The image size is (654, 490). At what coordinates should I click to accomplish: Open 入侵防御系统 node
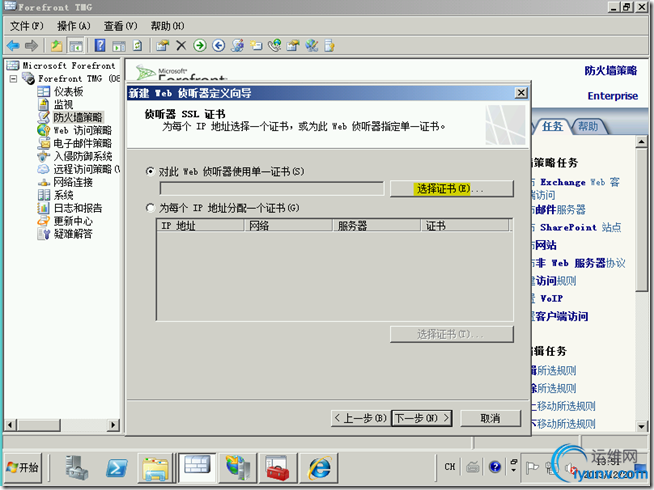coord(83,156)
